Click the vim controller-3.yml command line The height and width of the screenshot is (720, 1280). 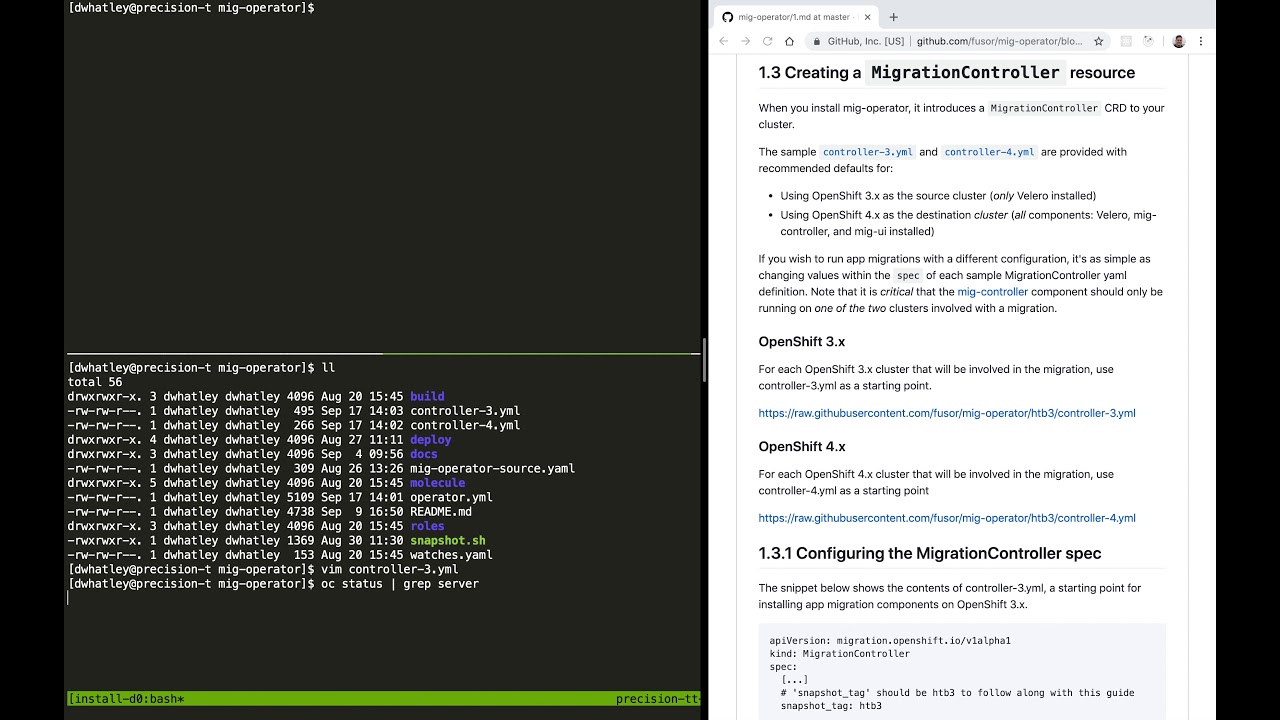[x=390, y=569]
